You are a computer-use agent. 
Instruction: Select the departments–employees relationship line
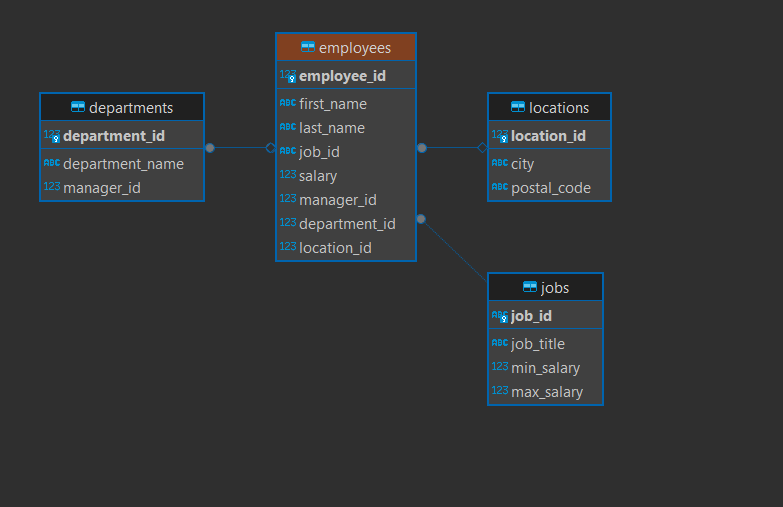[x=240, y=147]
